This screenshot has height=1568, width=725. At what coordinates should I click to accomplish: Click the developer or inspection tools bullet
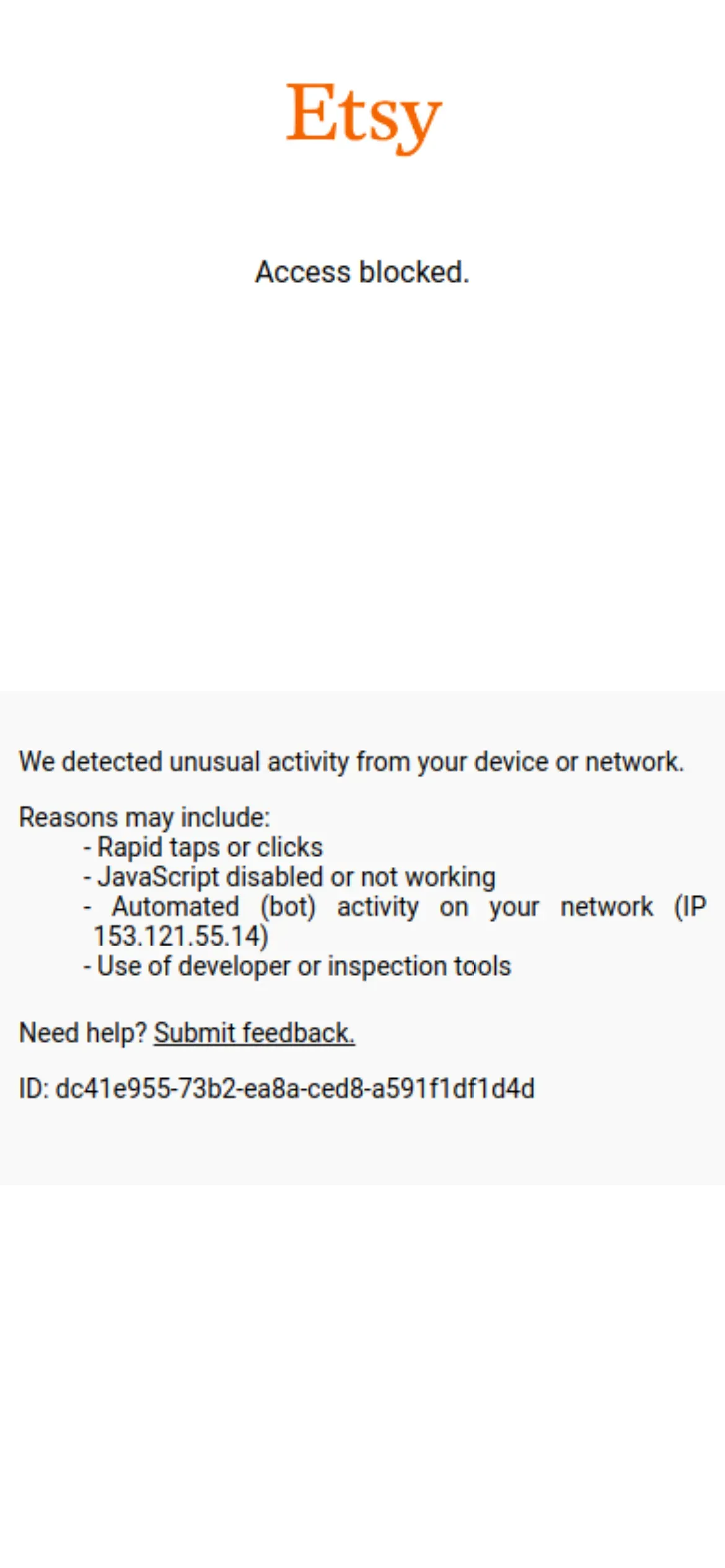pyautogui.click(x=297, y=966)
